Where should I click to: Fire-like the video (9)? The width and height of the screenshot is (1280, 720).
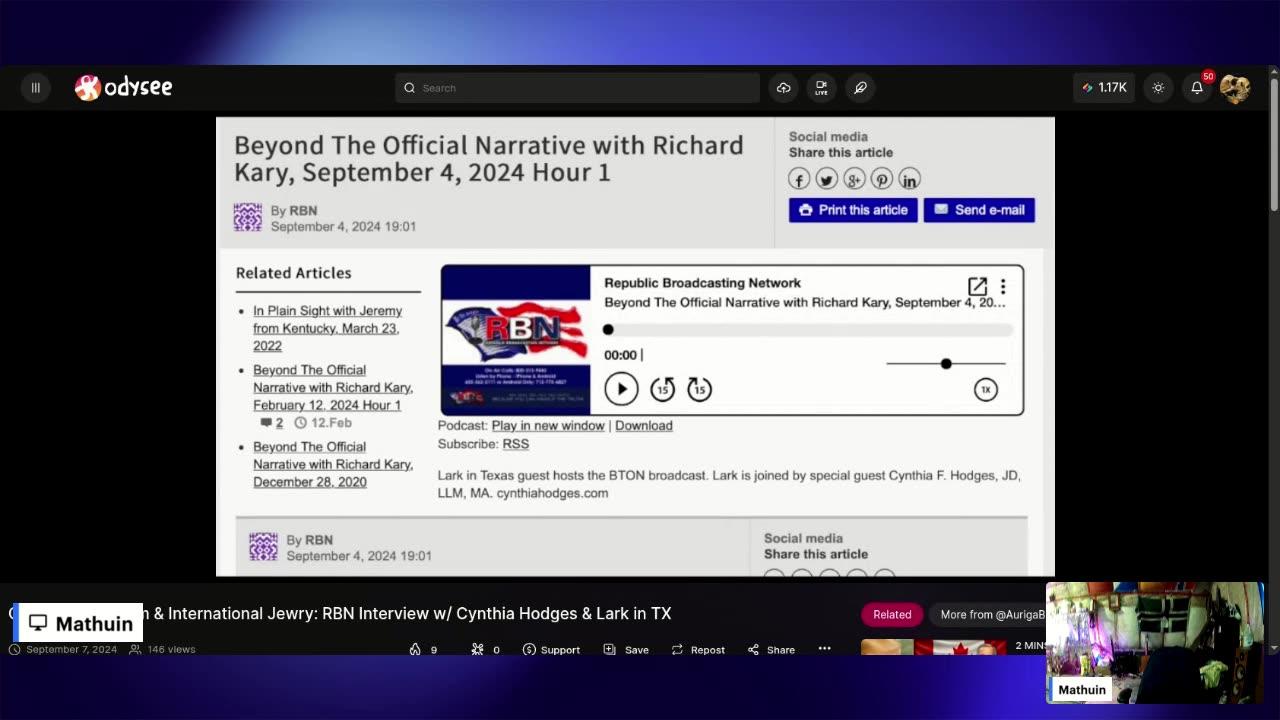point(423,650)
